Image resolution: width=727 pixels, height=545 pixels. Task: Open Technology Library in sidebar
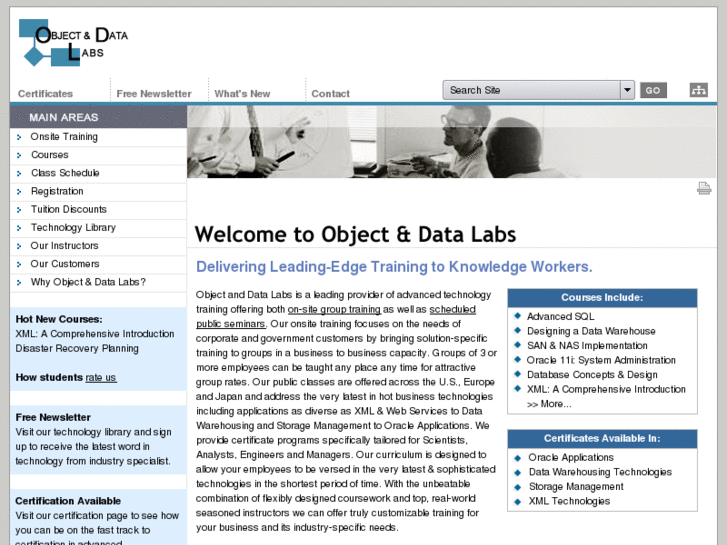coord(73,228)
